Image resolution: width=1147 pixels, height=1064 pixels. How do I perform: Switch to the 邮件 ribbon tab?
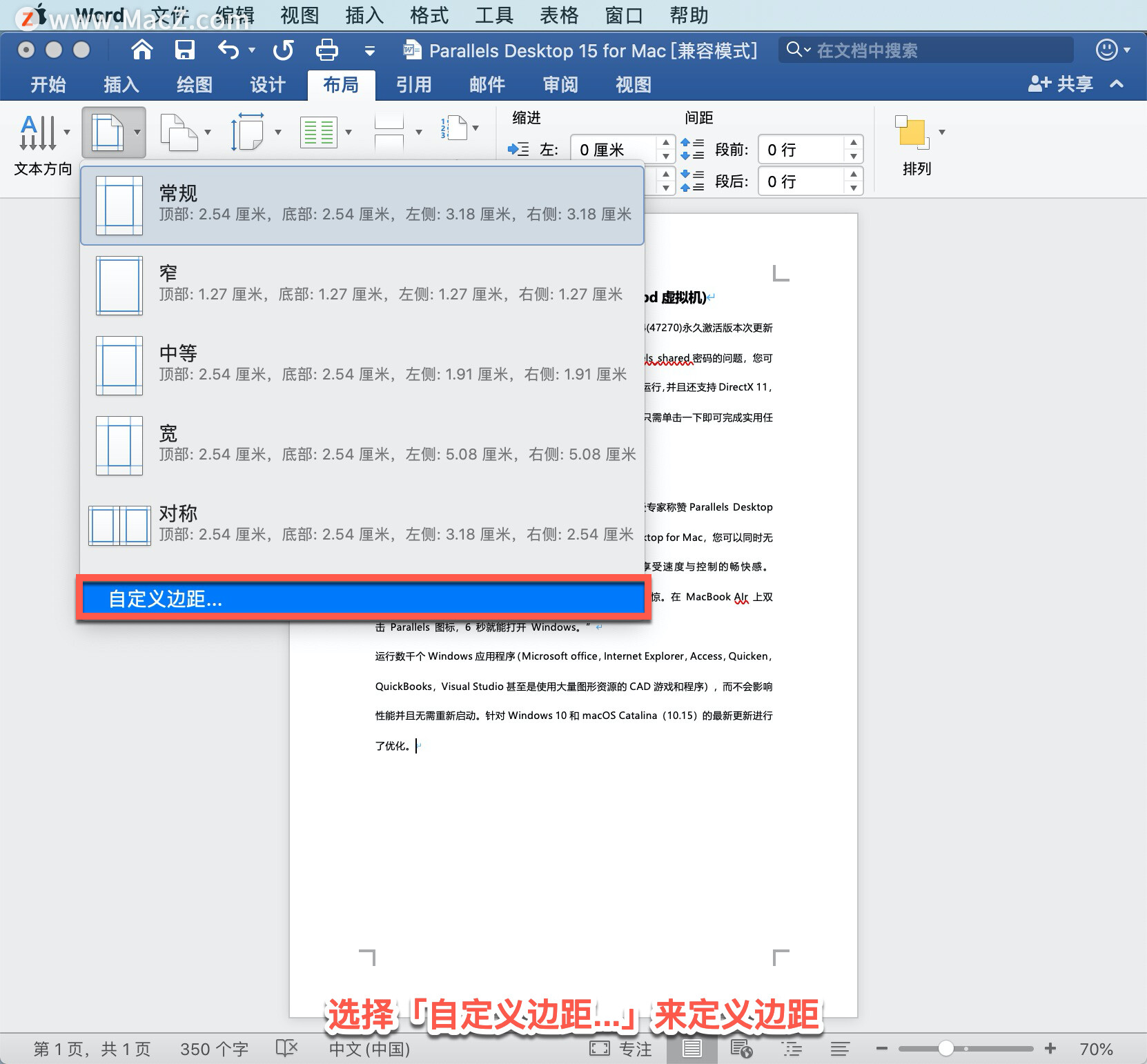487,85
